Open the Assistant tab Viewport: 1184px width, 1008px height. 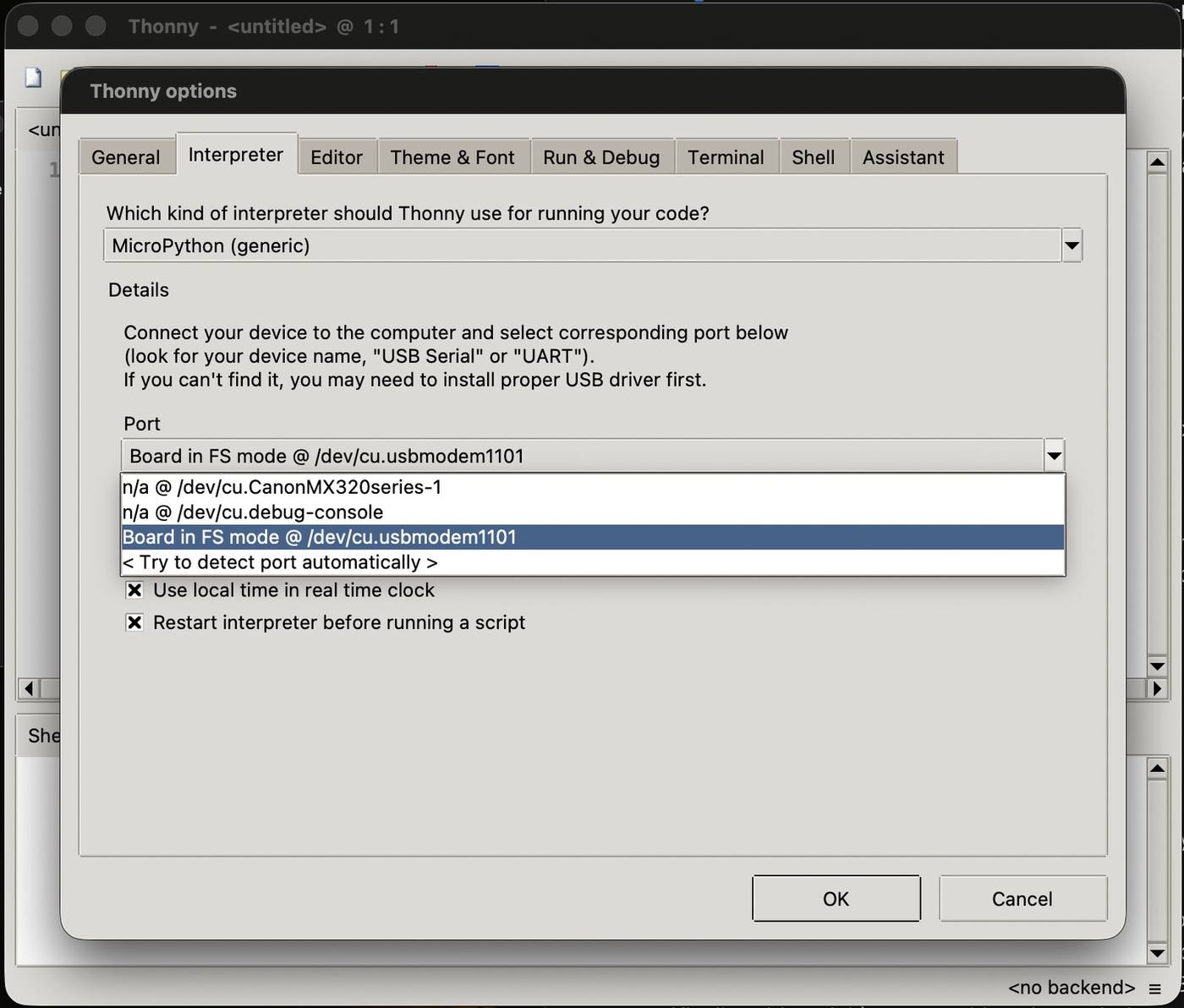(x=903, y=157)
